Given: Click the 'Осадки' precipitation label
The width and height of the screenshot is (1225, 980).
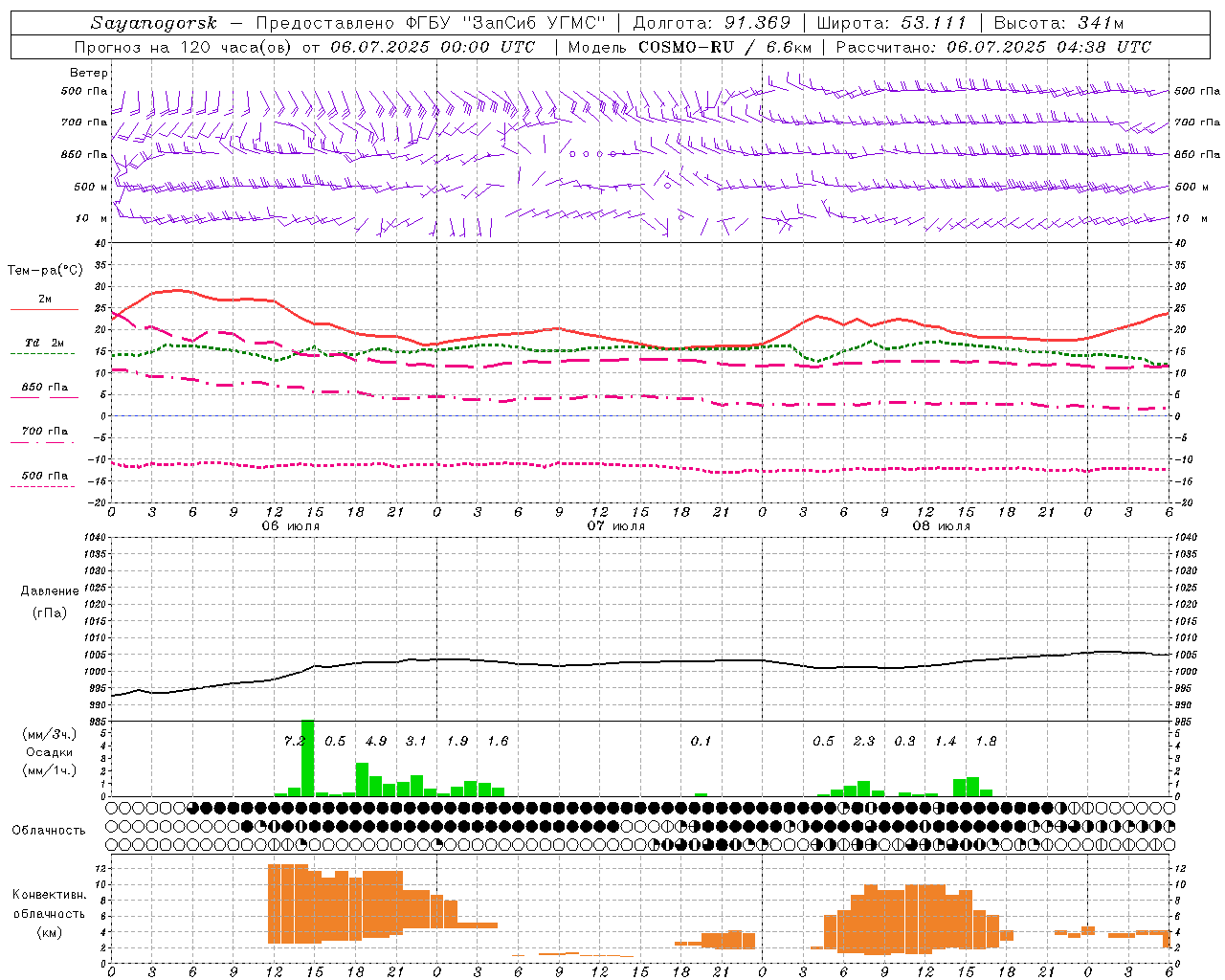Looking at the screenshot, I should click(x=50, y=752).
